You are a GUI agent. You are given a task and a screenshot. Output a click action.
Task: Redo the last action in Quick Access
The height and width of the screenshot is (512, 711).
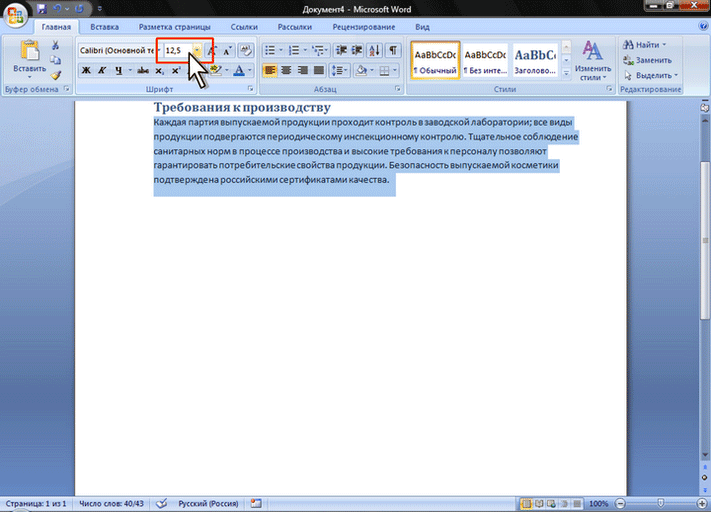(79, 9)
